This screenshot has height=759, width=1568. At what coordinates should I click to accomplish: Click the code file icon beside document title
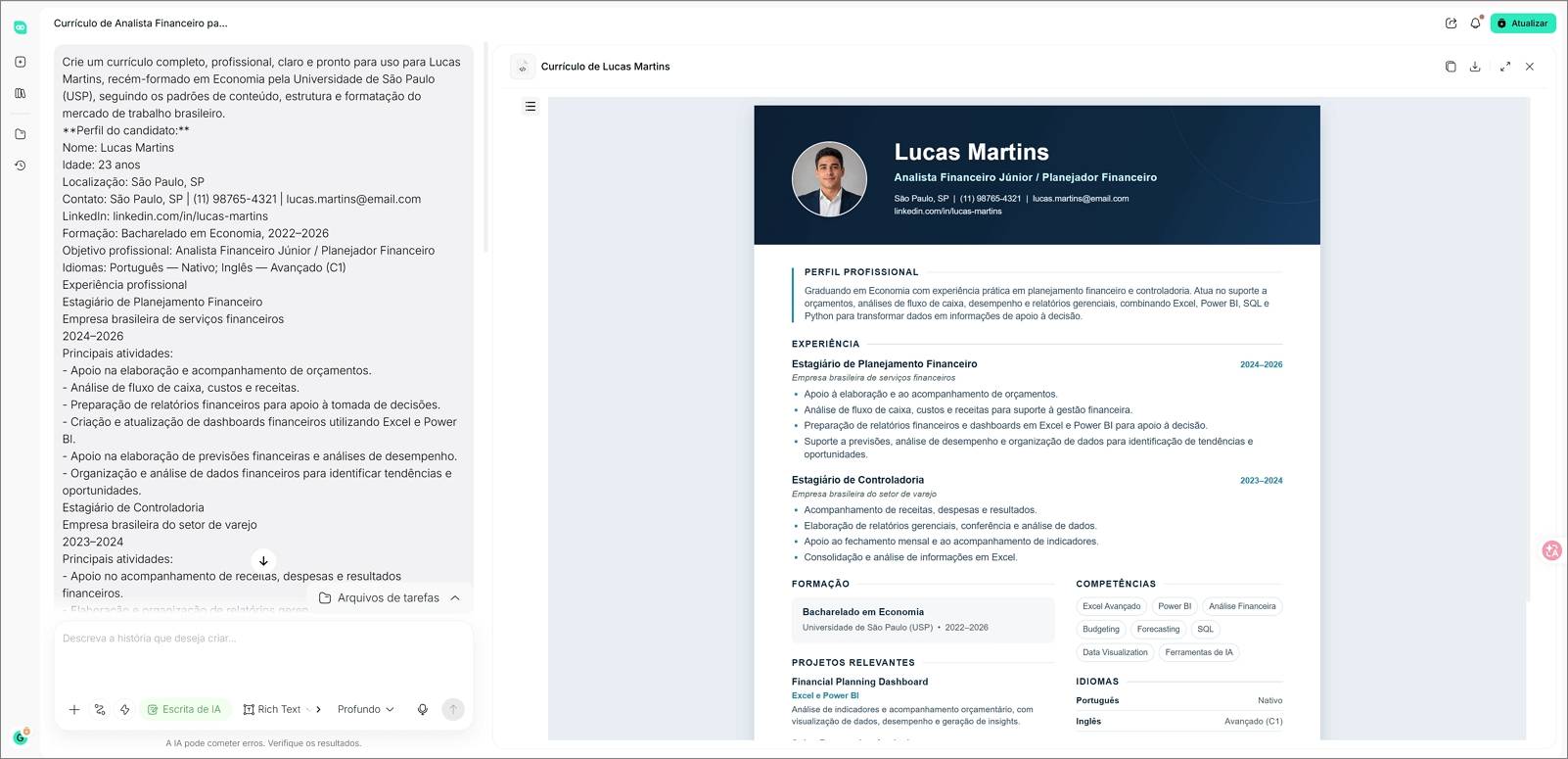523,67
